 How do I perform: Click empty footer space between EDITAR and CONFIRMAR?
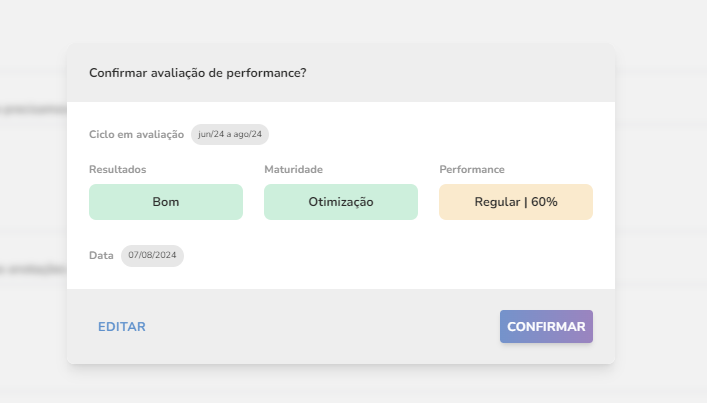click(x=320, y=326)
